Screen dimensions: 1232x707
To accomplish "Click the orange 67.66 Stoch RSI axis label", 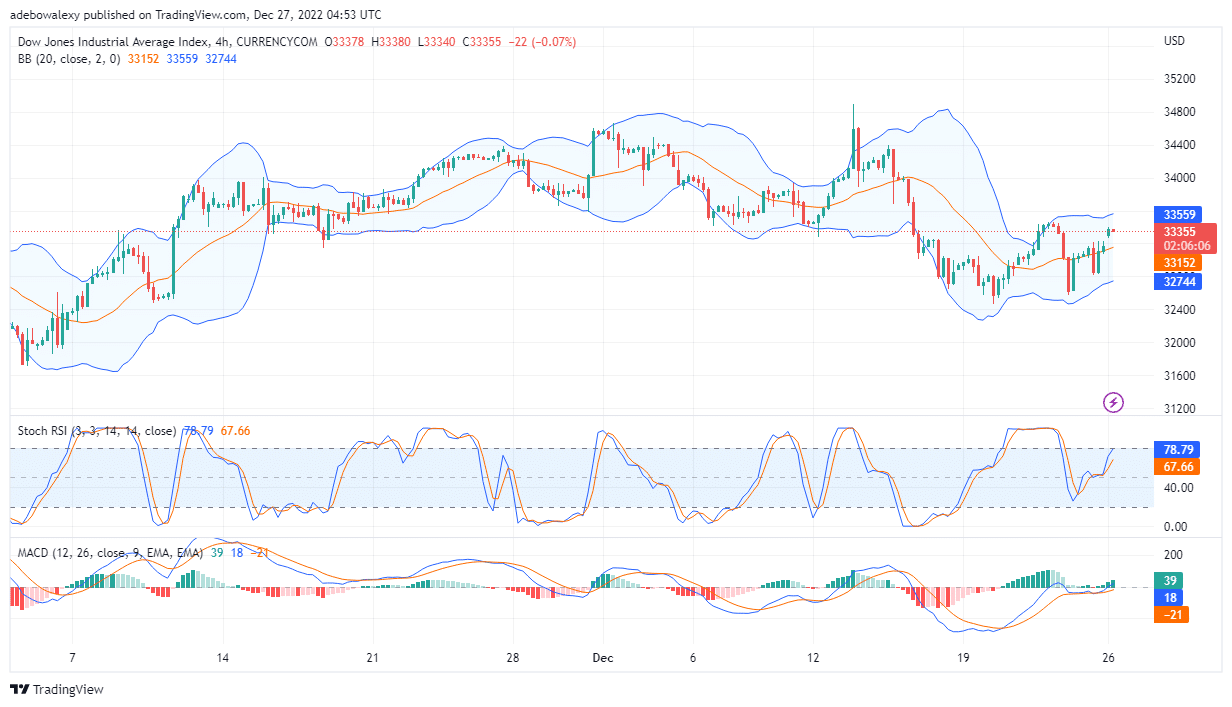I will (1177, 467).
